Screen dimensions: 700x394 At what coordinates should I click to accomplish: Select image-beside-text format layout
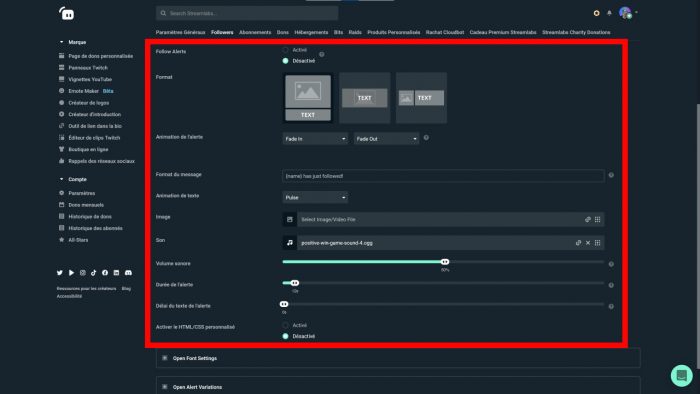point(421,98)
